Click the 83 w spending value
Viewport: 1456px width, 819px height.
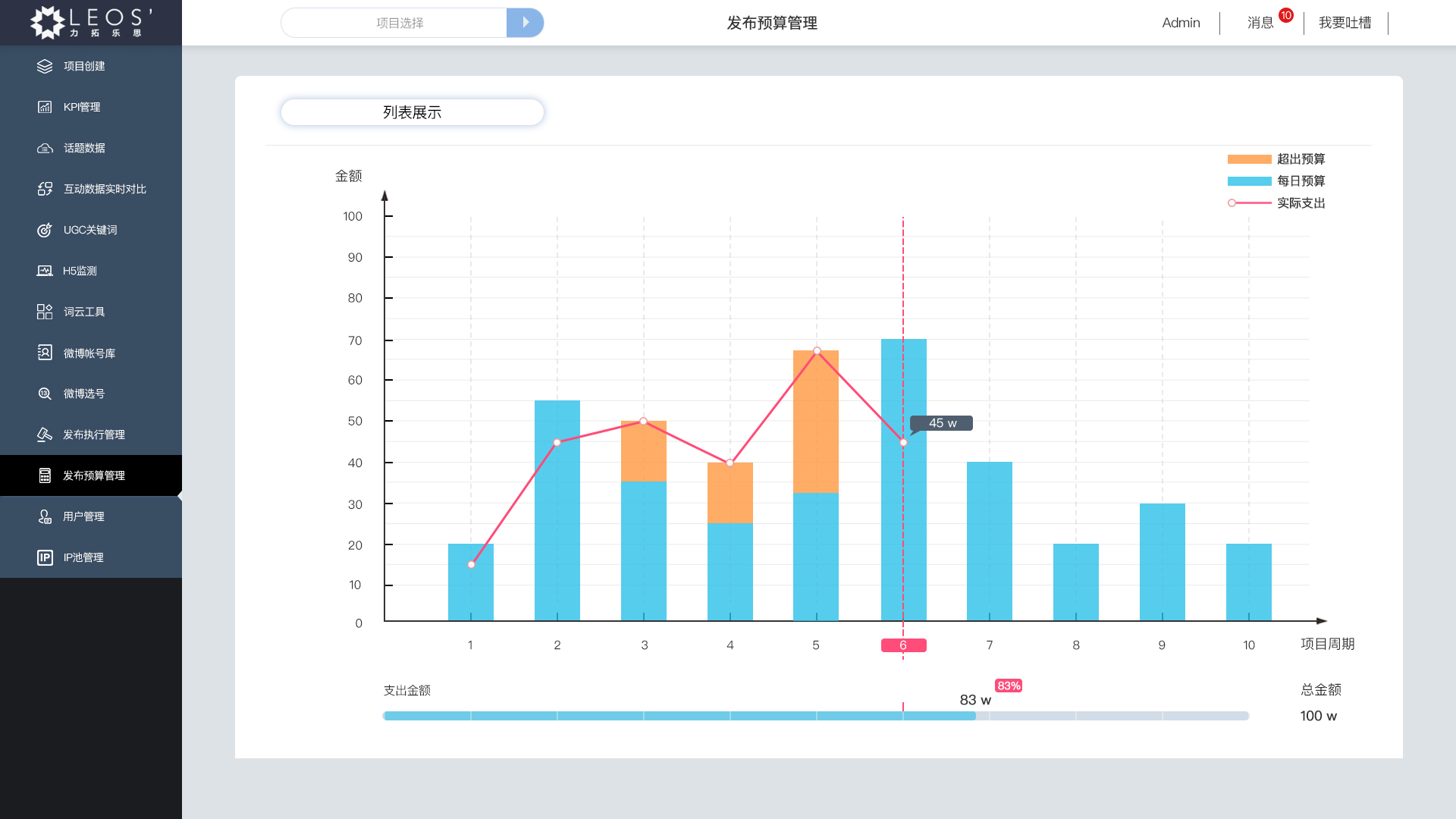(975, 700)
